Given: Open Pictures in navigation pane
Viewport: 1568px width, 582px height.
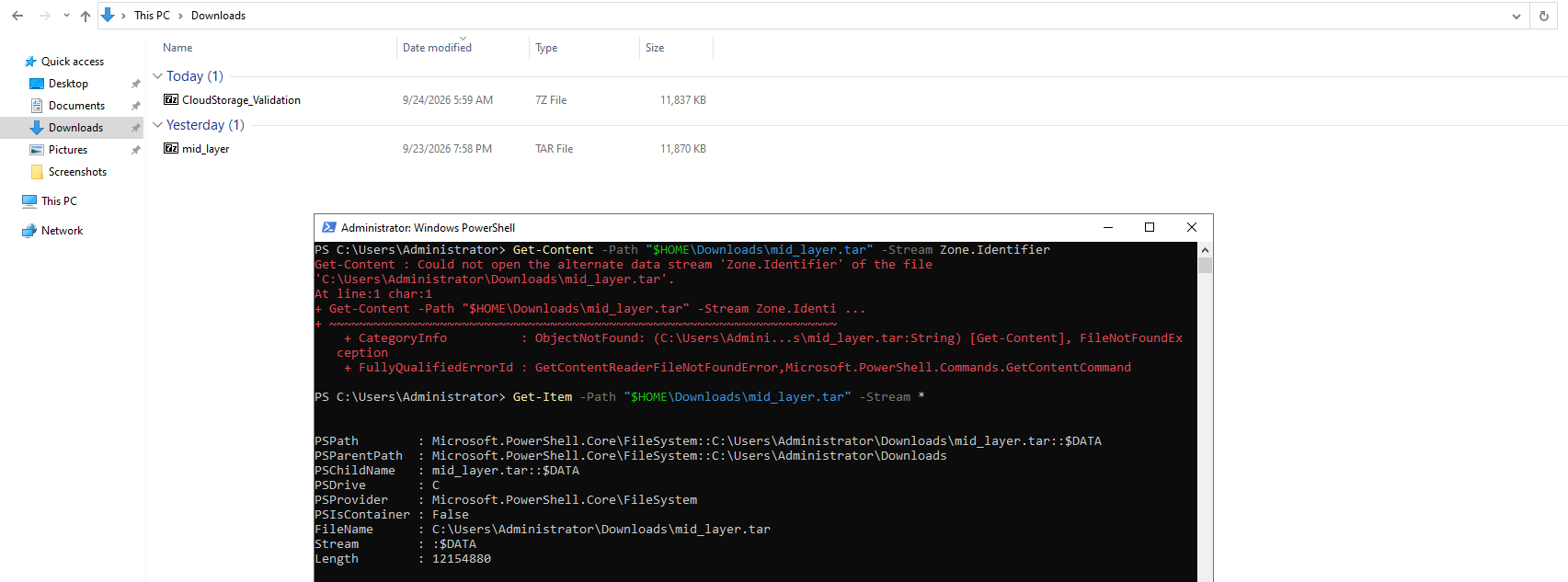Looking at the screenshot, I should [68, 150].
